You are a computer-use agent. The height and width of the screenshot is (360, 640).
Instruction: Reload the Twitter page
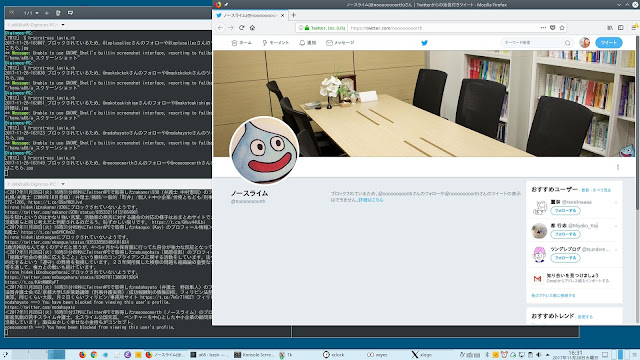(x=242, y=28)
